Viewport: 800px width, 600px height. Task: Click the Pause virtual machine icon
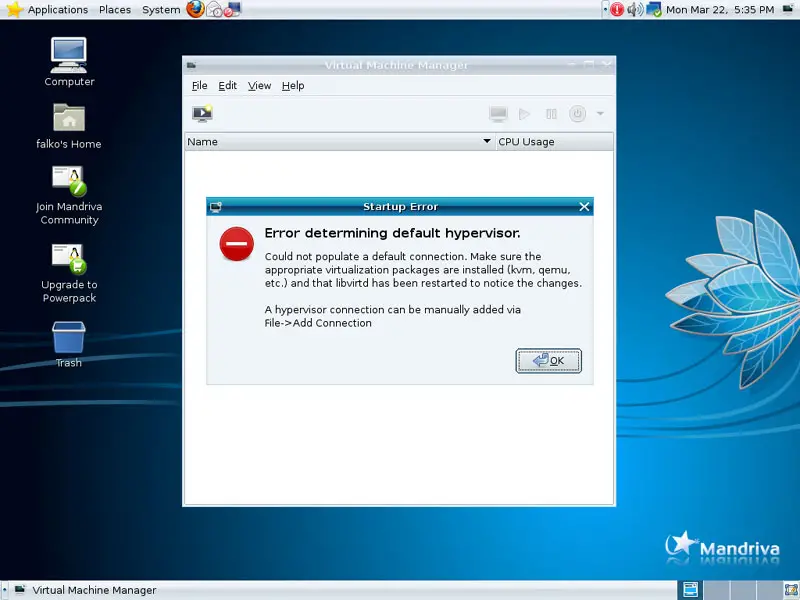tap(551, 114)
